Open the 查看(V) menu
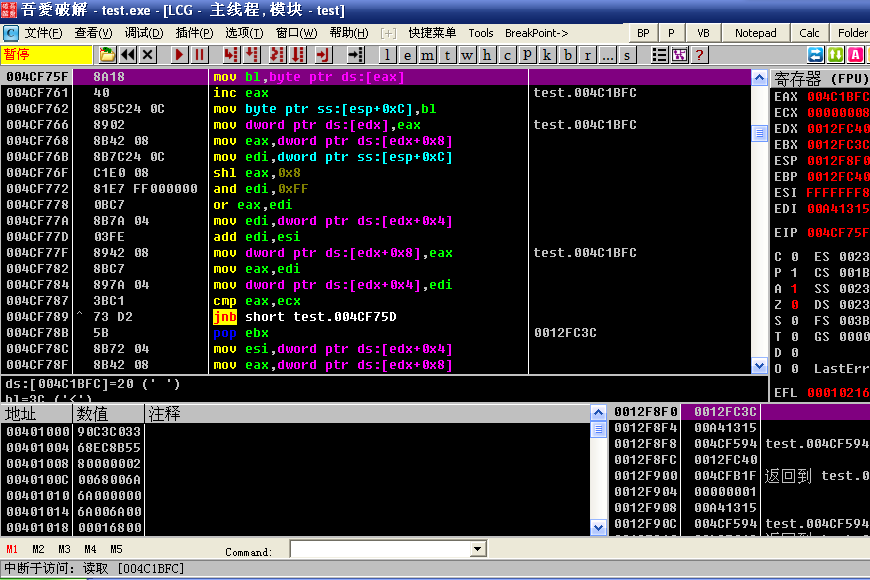 click(93, 33)
